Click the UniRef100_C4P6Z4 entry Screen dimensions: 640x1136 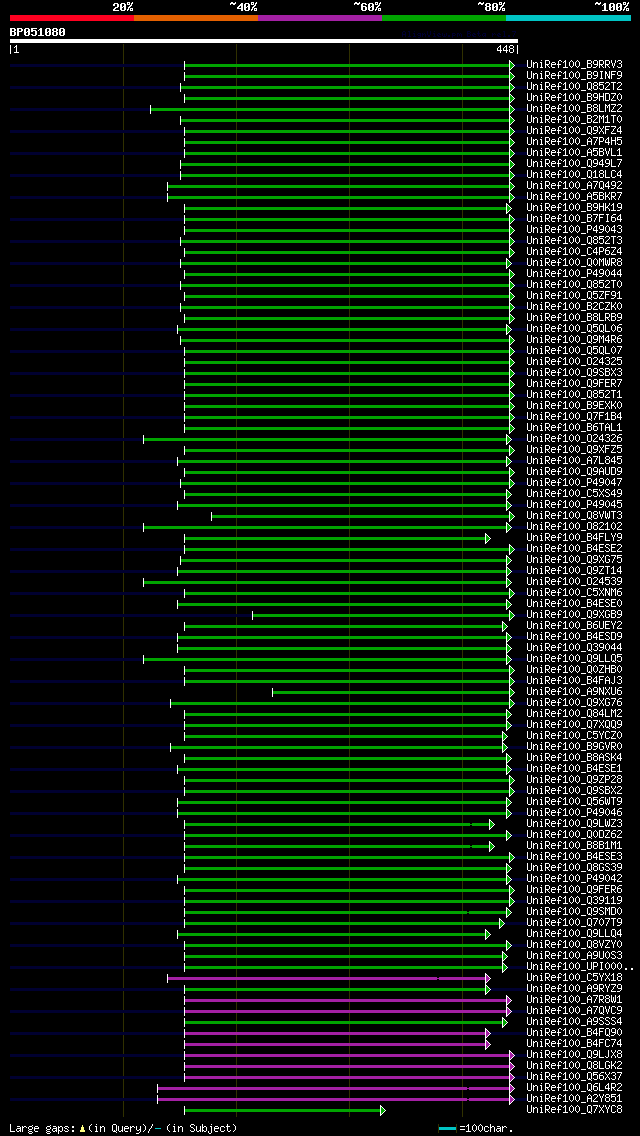(x=574, y=251)
